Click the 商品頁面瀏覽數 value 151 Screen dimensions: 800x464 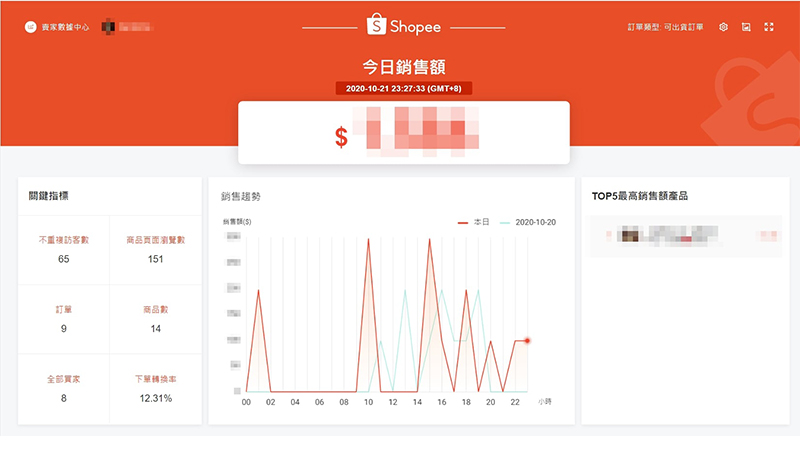coord(156,259)
